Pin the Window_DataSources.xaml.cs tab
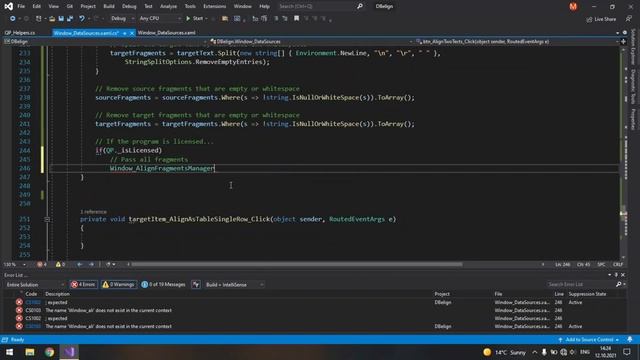The width and height of the screenshot is (640, 360). click(x=124, y=33)
